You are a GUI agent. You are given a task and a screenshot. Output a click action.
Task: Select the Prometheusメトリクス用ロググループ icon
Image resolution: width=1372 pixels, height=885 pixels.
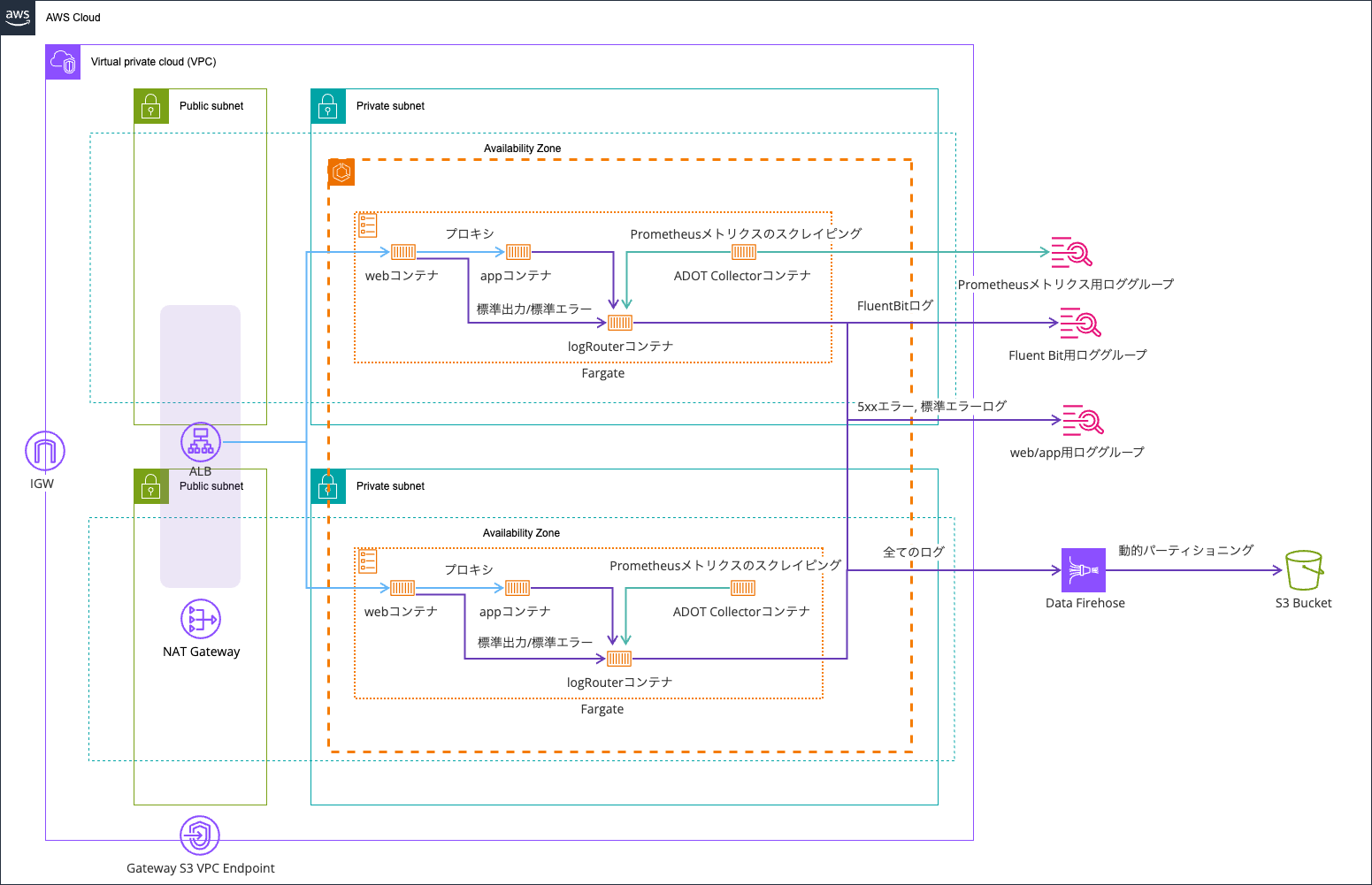[x=1071, y=254]
